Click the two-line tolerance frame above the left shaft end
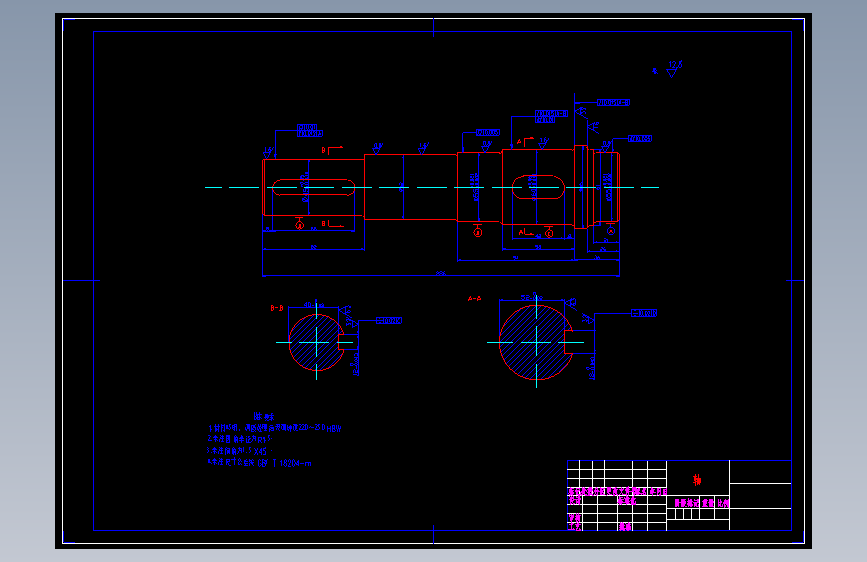This screenshot has height=562, width=867. (310, 131)
